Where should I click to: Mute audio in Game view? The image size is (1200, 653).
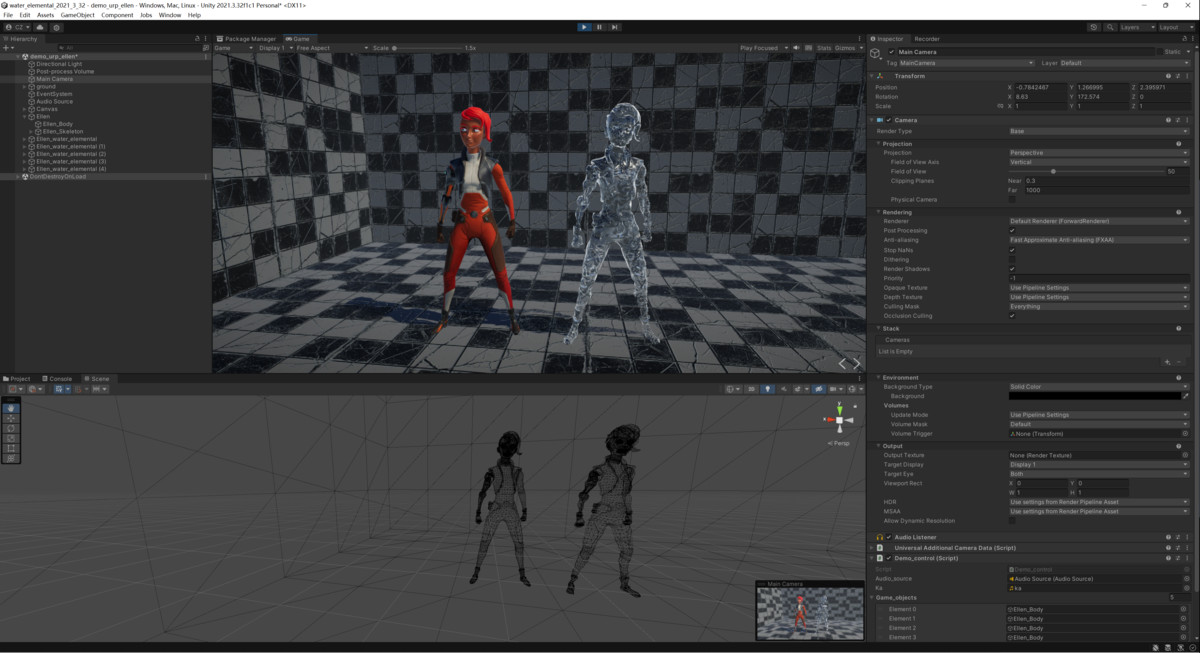point(797,48)
